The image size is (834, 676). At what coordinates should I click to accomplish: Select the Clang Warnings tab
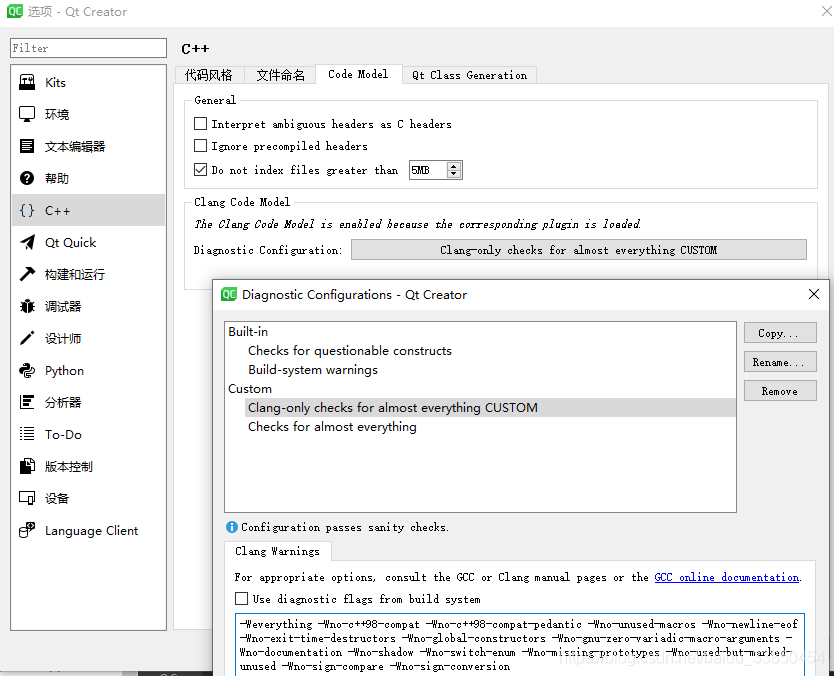(278, 551)
